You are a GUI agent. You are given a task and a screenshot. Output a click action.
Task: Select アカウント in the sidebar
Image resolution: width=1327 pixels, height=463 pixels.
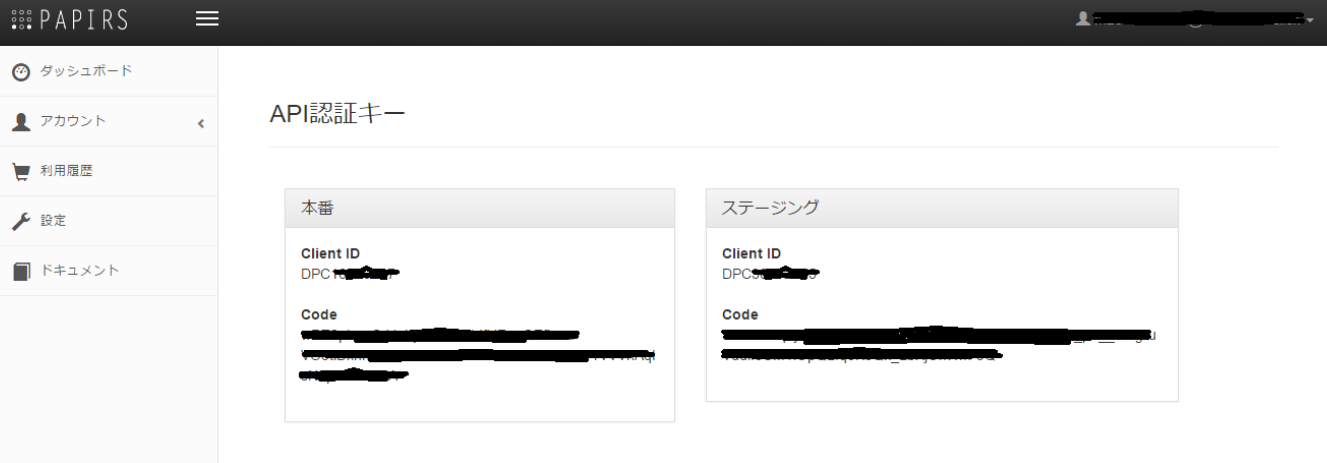[73, 121]
